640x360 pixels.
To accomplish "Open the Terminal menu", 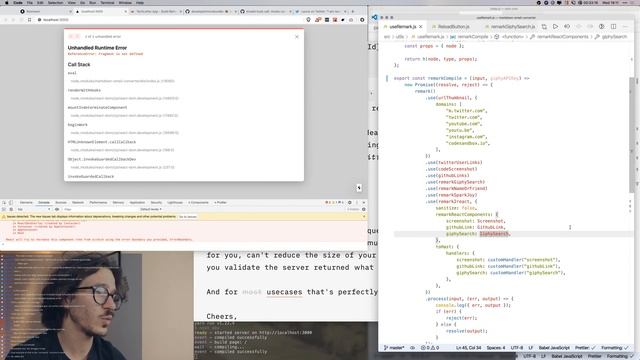I will pos(107,2).
